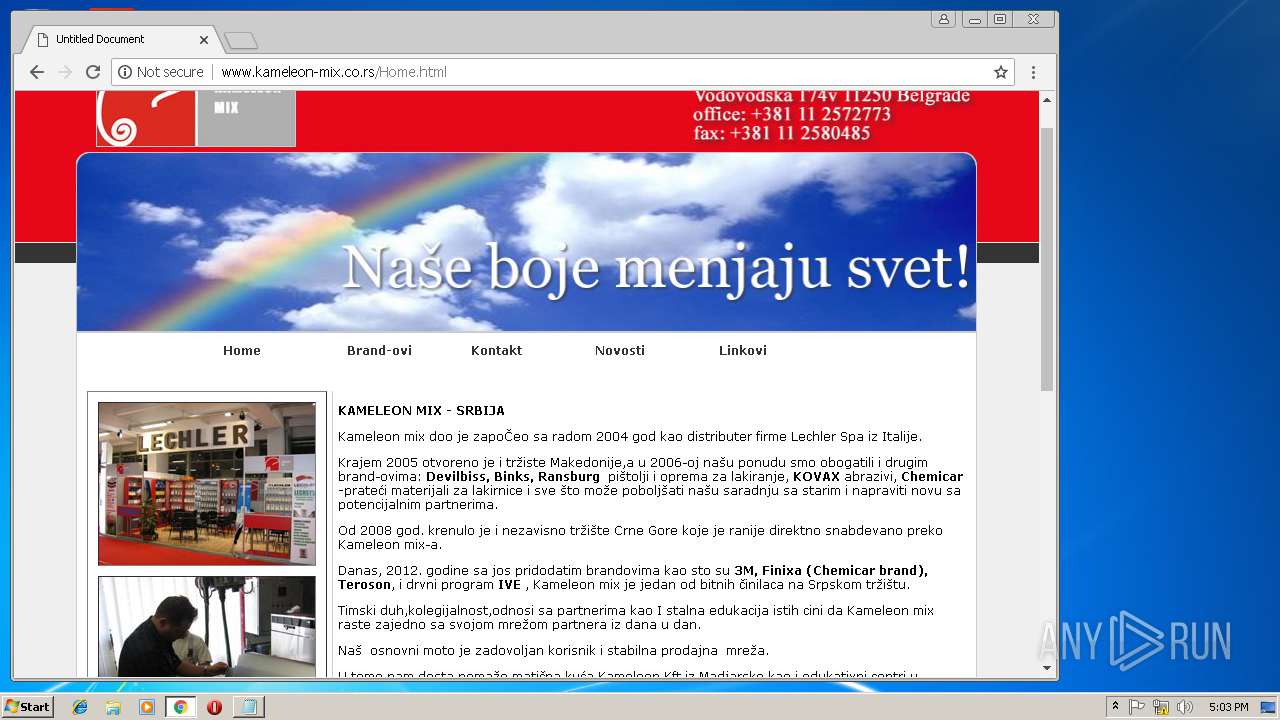Screen dimensions: 1280x720
Task: Open the media player taskbar icon
Action: pyautogui.click(x=147, y=707)
